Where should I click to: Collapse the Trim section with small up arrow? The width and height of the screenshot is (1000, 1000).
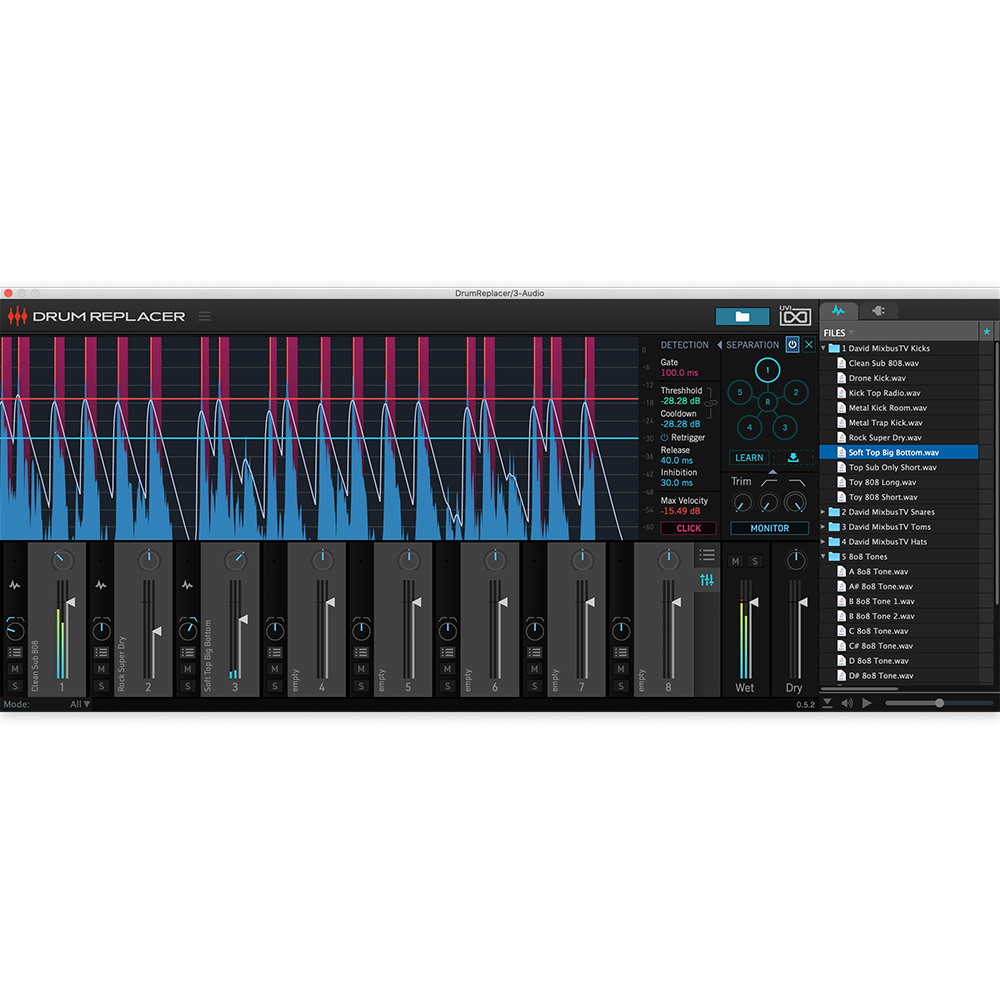(772, 472)
